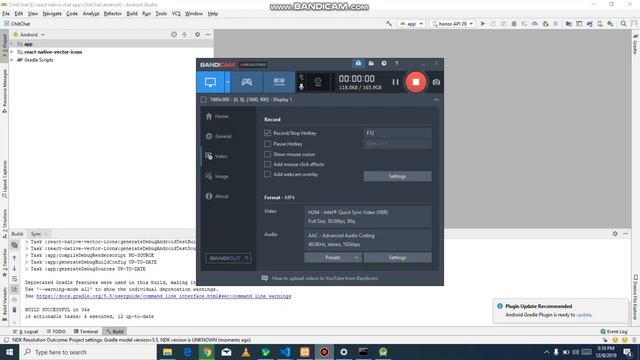
Task: Click update link in plugin notification
Action: pyautogui.click(x=584, y=315)
